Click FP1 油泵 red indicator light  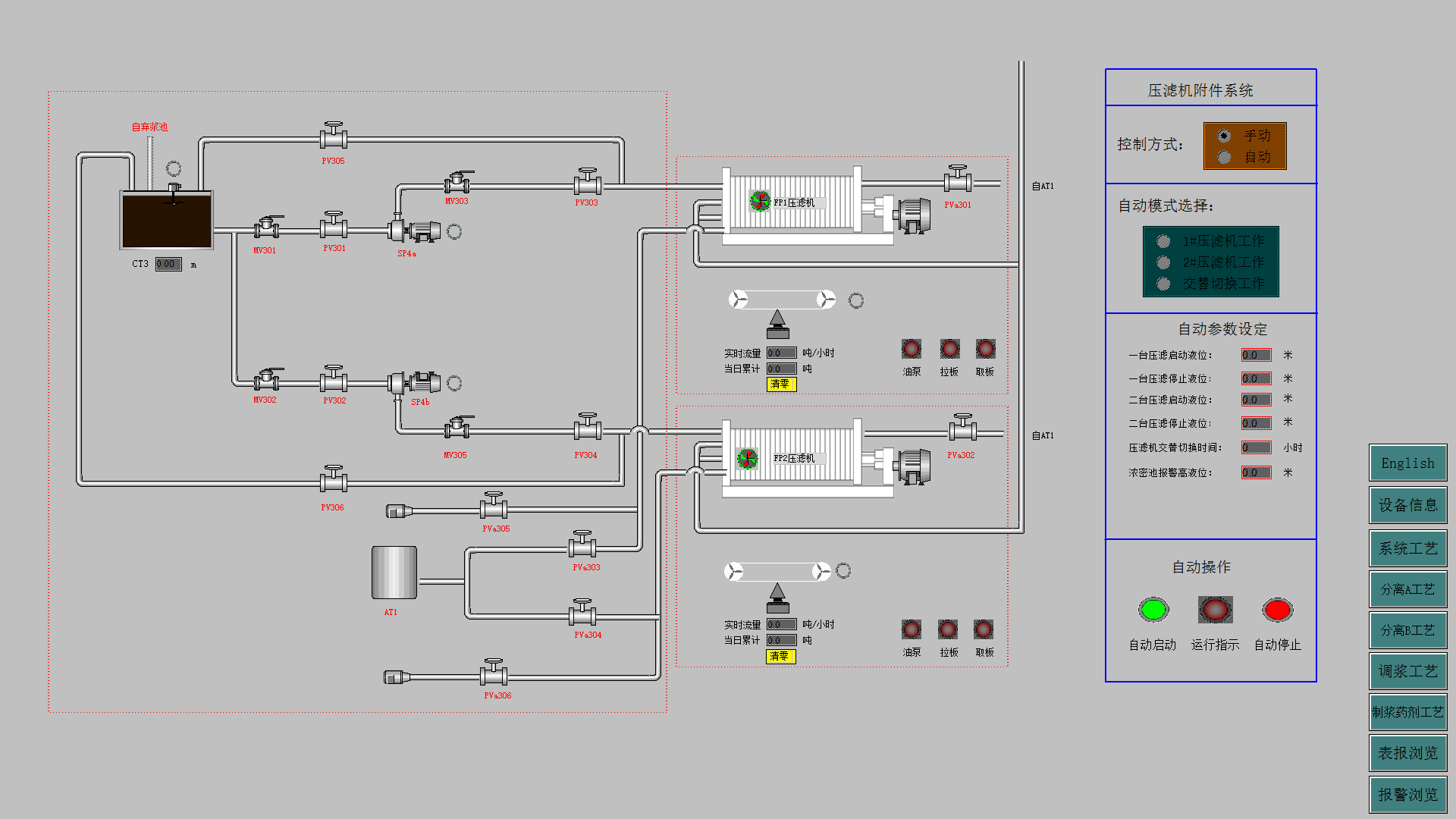coord(911,349)
